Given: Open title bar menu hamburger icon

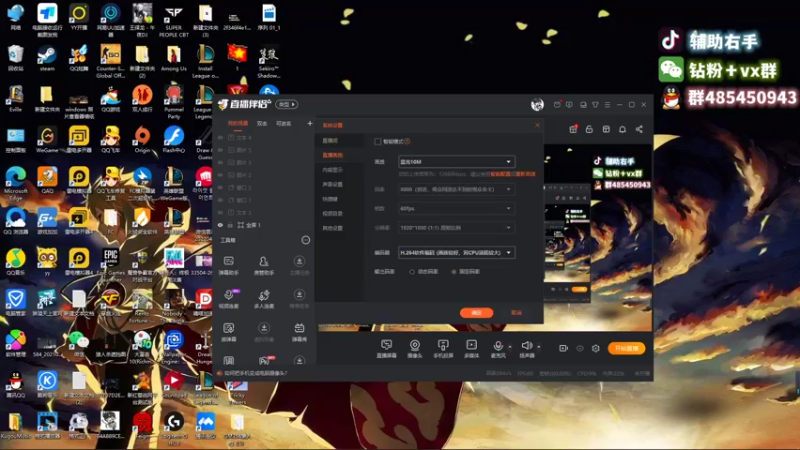Looking at the screenshot, I should point(607,105).
